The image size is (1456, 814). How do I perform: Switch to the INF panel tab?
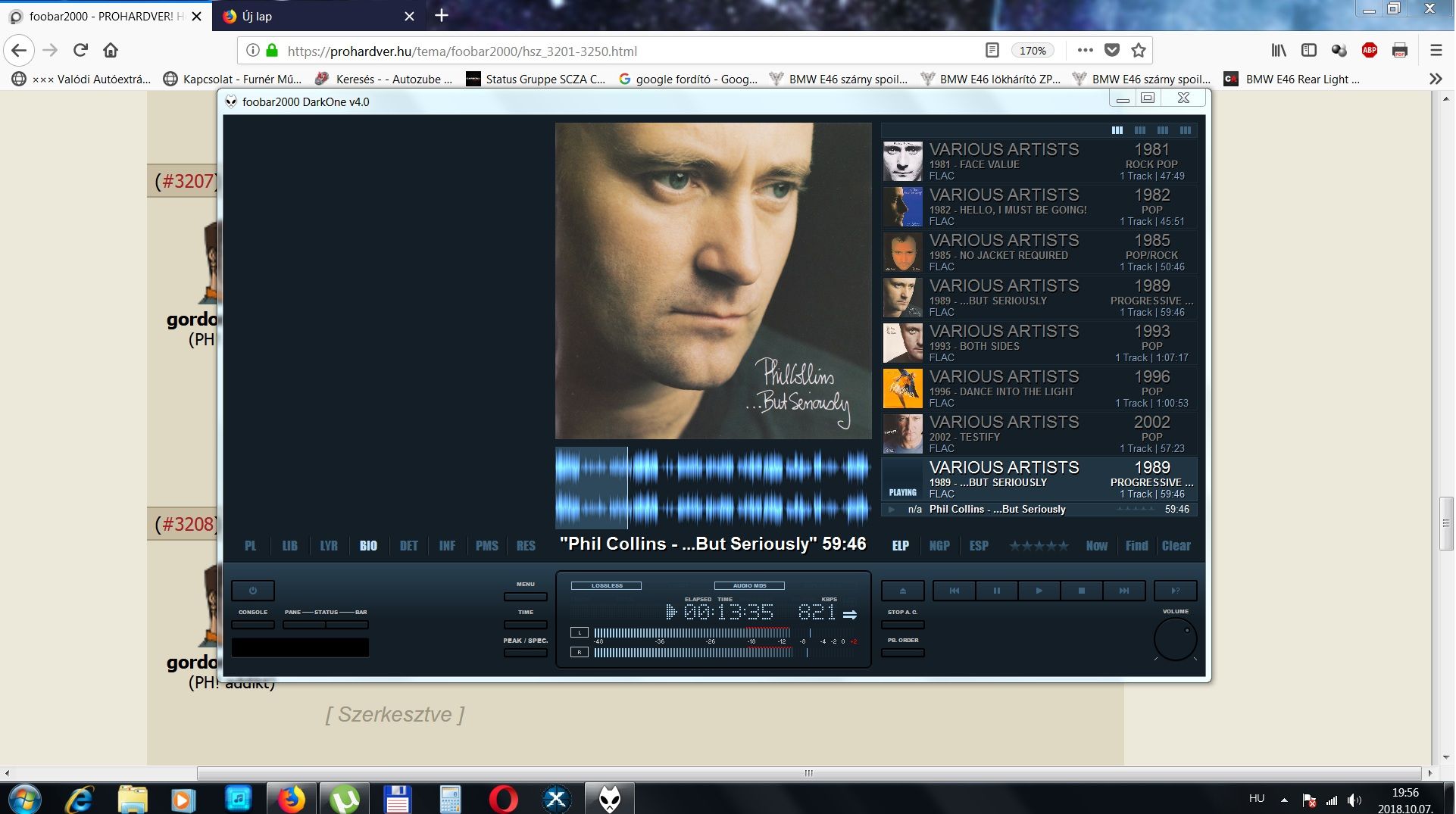point(448,546)
